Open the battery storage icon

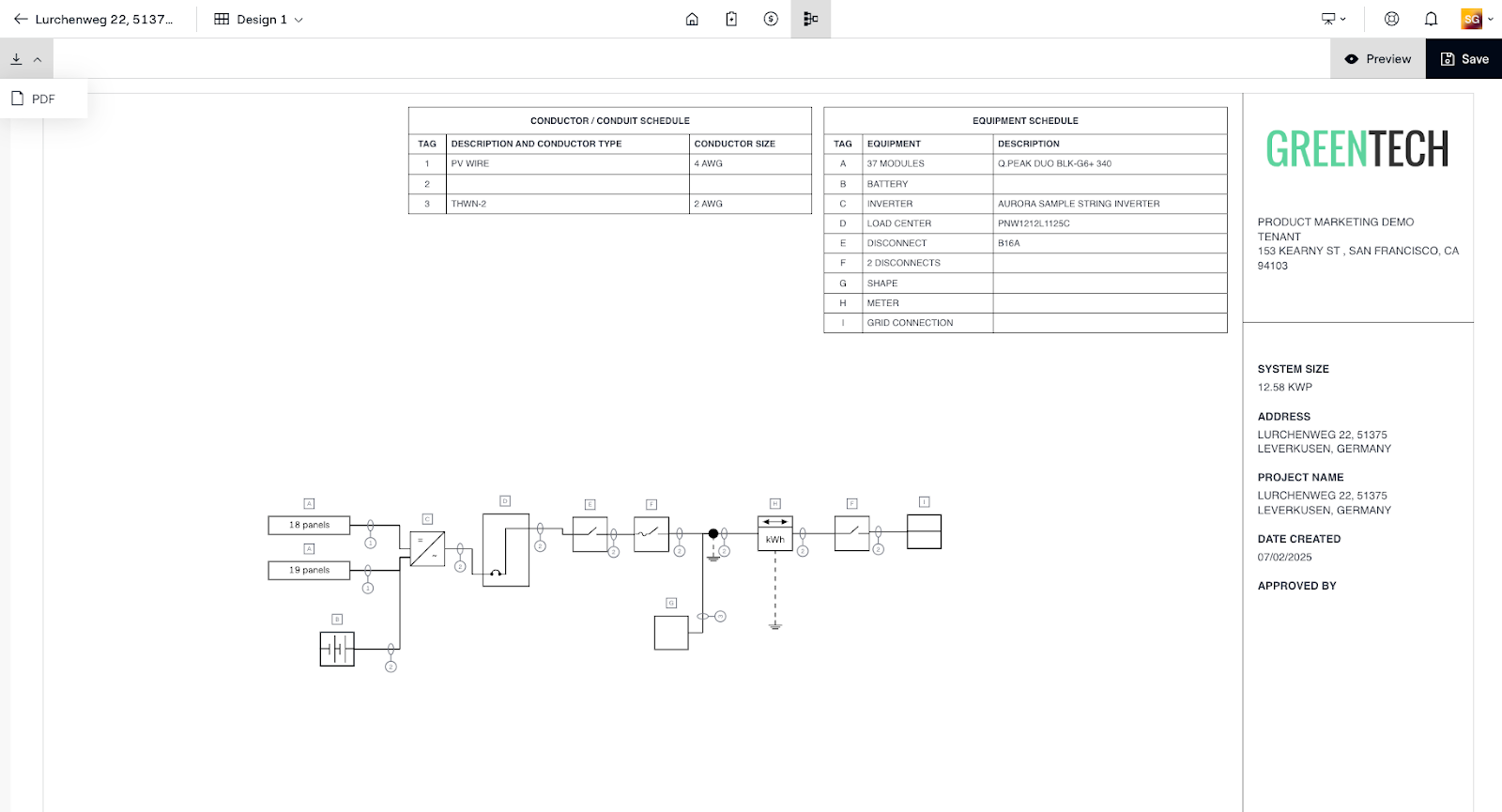click(731, 19)
